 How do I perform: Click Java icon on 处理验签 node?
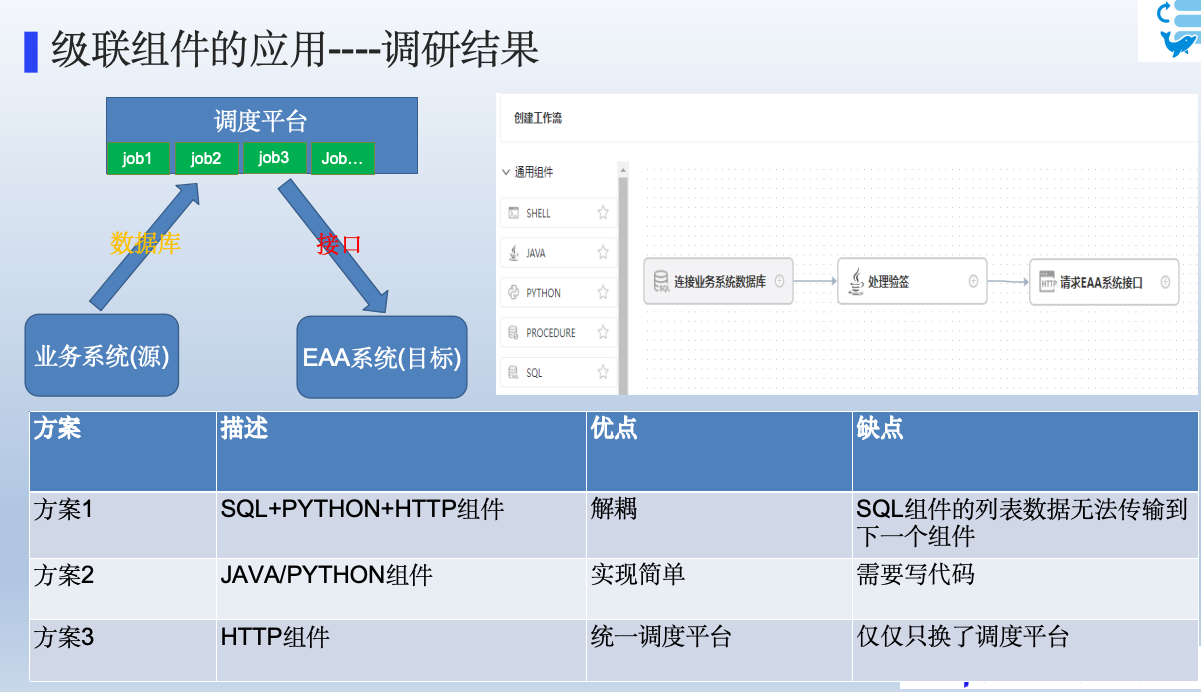point(855,282)
